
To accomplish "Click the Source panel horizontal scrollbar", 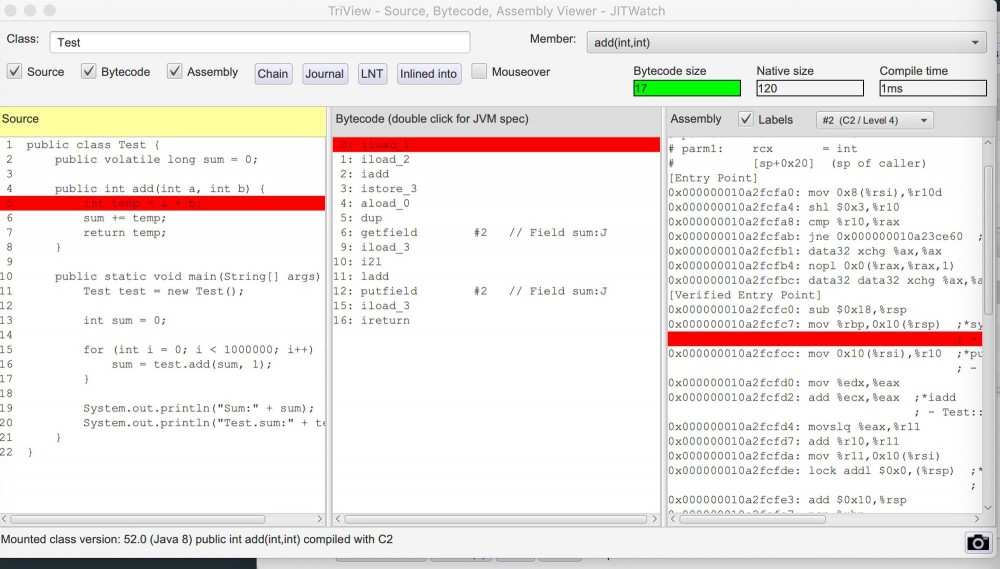I will pos(137,519).
